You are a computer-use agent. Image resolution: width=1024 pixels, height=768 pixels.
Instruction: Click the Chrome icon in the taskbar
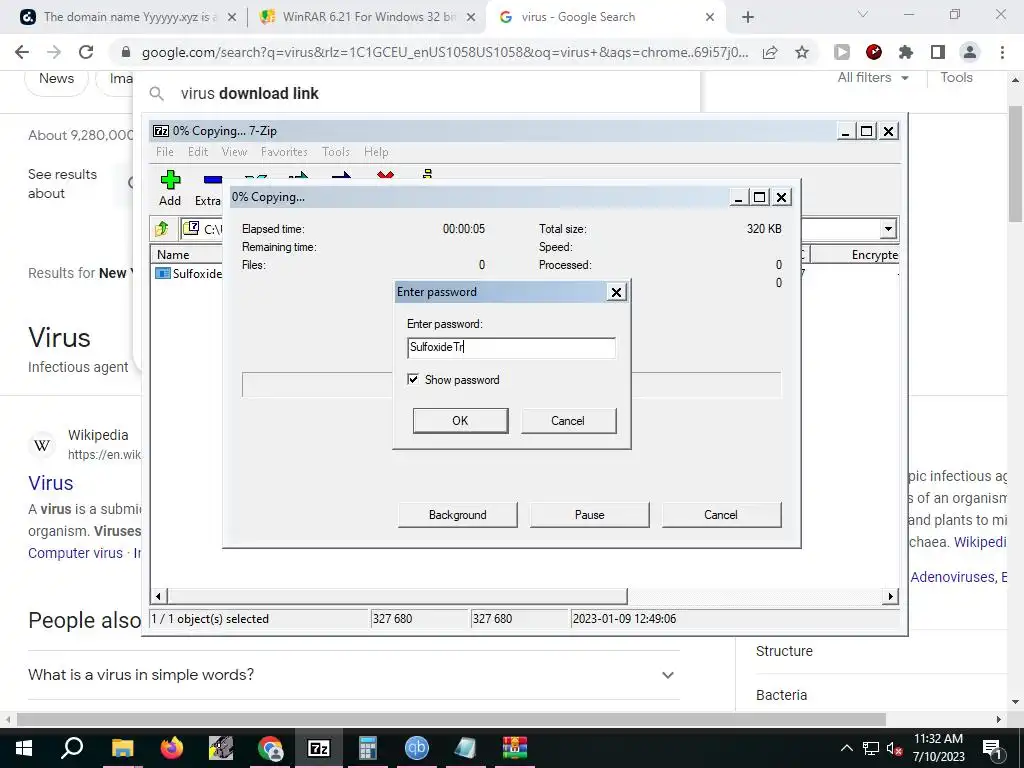point(269,748)
